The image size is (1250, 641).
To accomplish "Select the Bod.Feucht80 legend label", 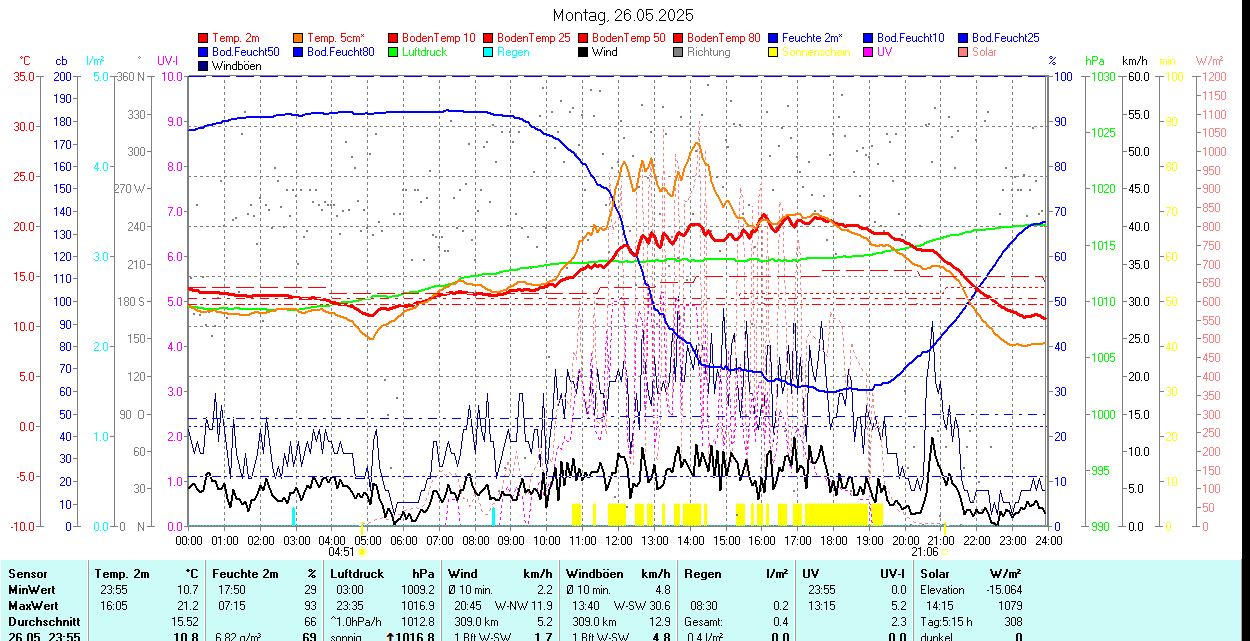I will point(340,52).
